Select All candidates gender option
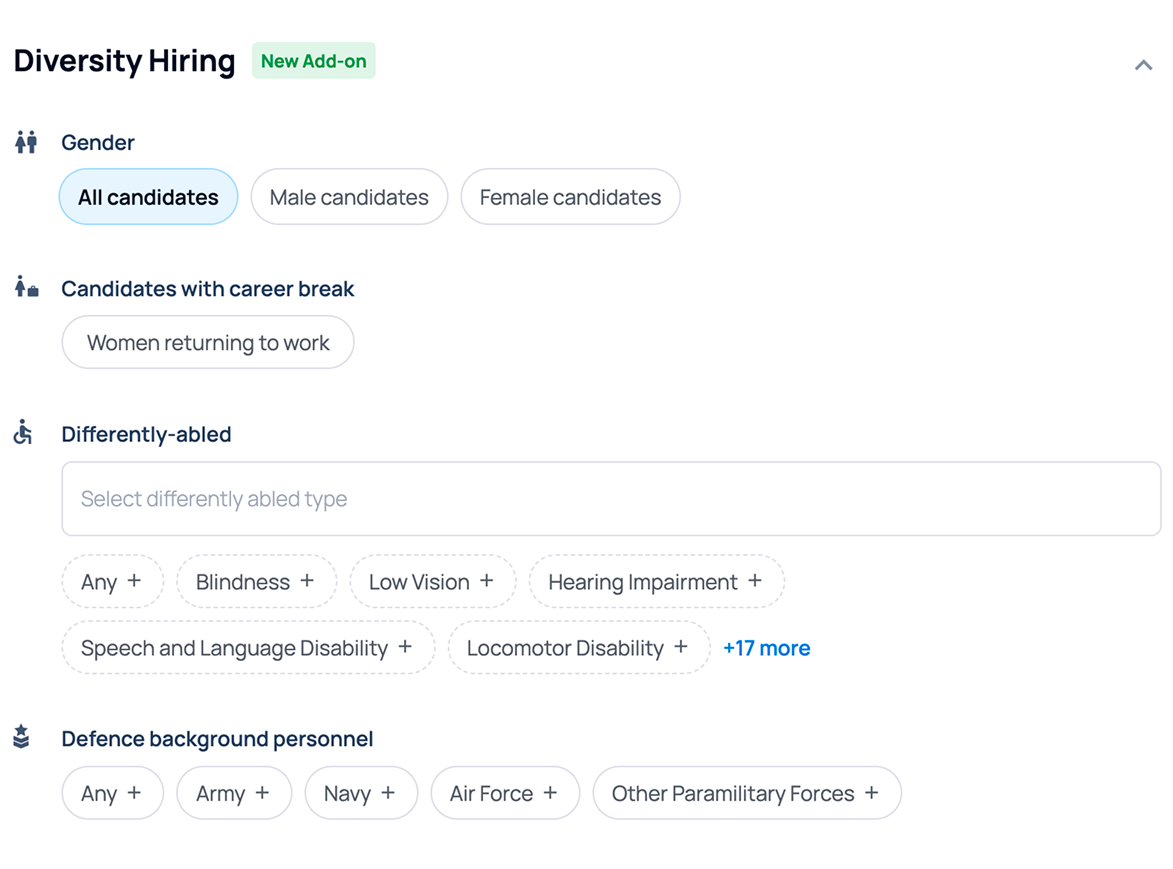Screen dimensions: 1173x869 pos(148,197)
